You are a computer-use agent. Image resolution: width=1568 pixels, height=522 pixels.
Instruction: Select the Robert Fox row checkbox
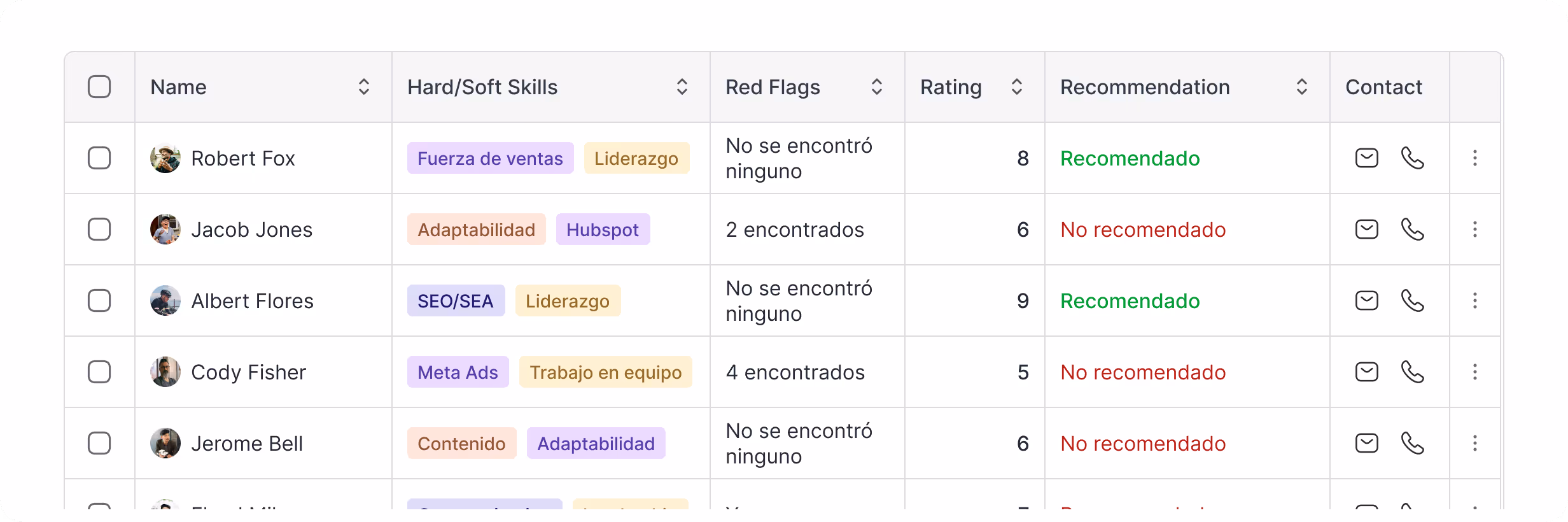[99, 158]
